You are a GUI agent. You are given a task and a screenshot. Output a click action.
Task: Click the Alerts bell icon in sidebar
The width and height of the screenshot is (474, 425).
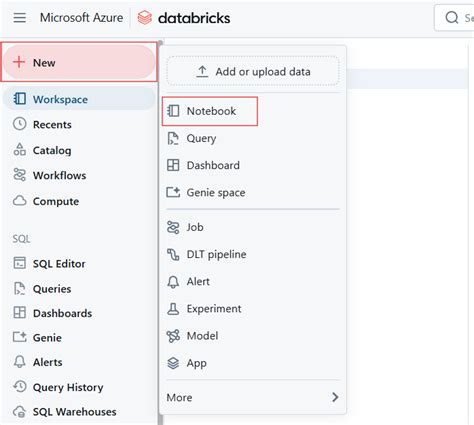click(x=20, y=362)
